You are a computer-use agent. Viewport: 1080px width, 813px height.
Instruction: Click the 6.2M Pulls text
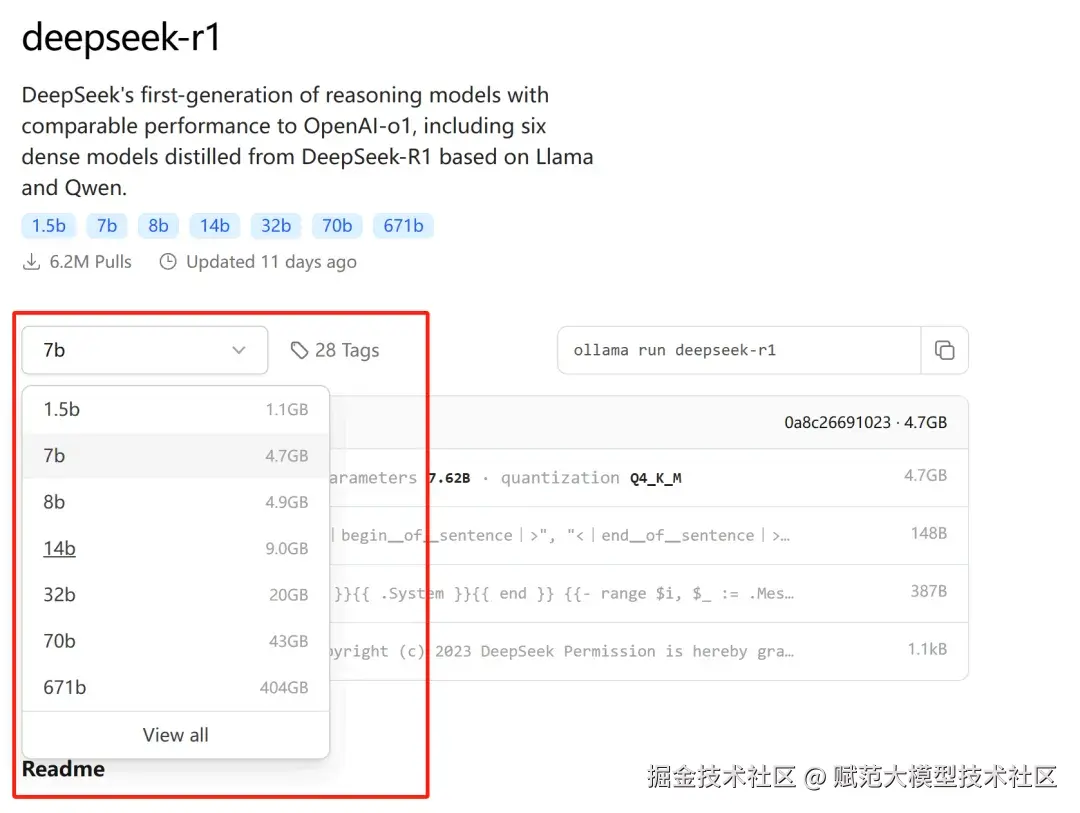90,262
